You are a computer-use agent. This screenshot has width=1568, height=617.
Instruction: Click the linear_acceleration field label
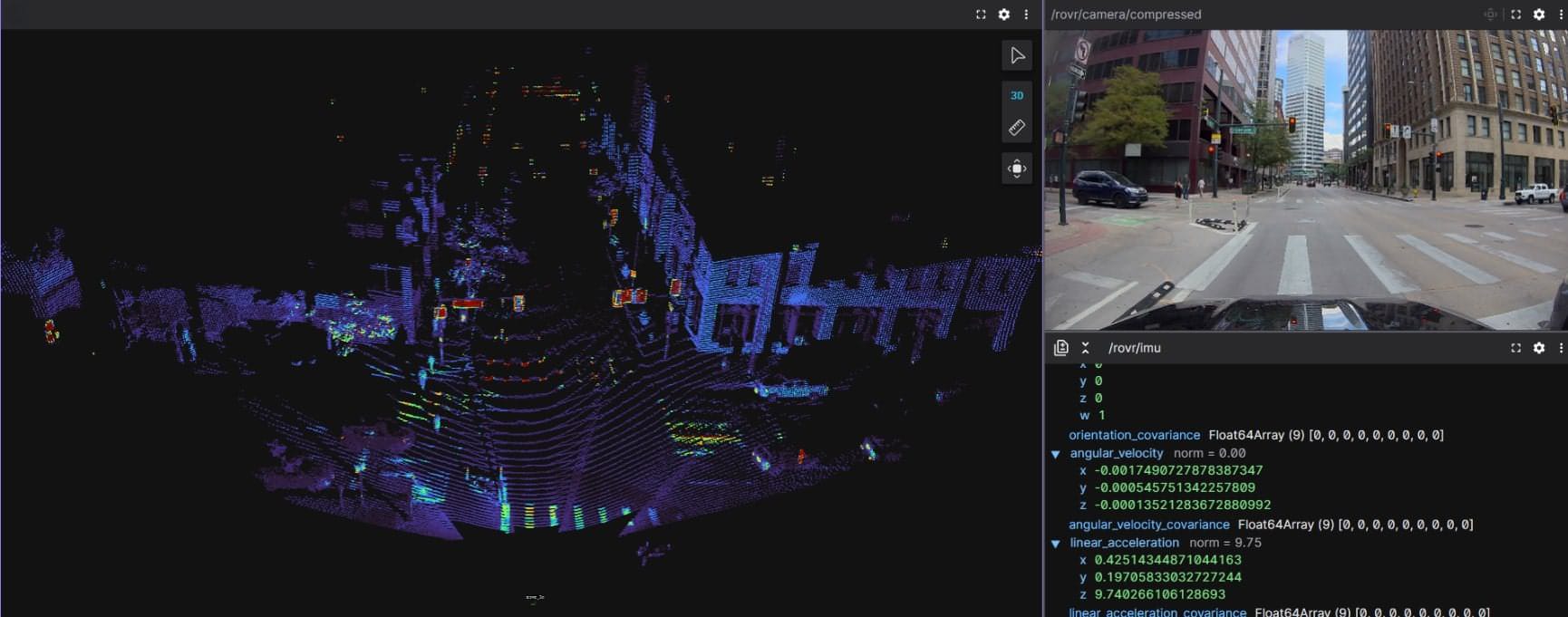click(x=1124, y=543)
